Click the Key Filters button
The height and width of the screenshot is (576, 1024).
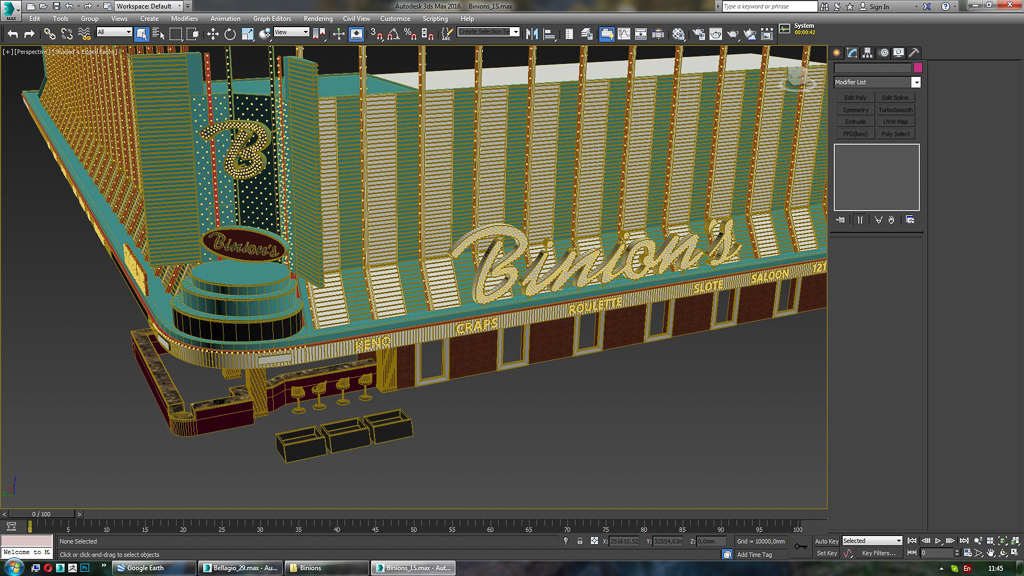(x=878, y=553)
